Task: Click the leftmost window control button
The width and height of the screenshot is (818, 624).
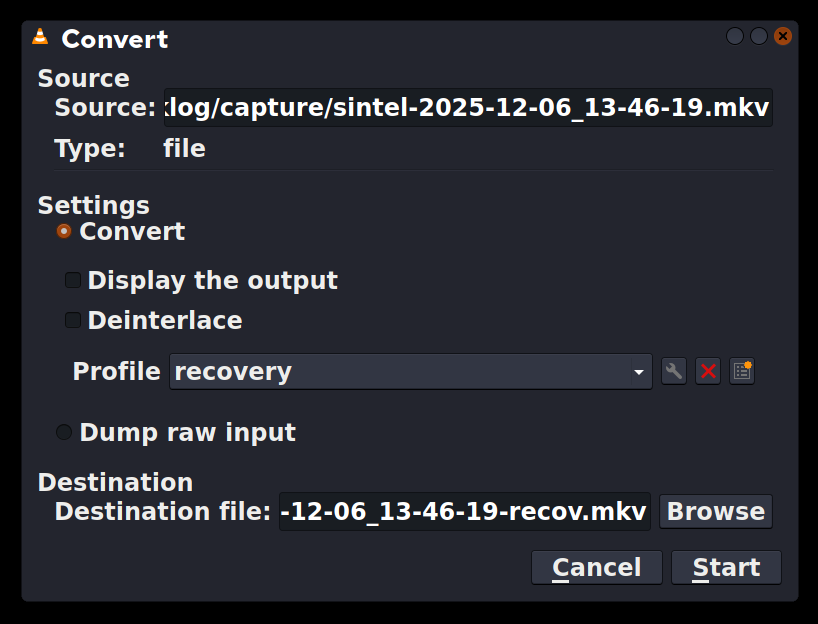Action: tap(735, 36)
